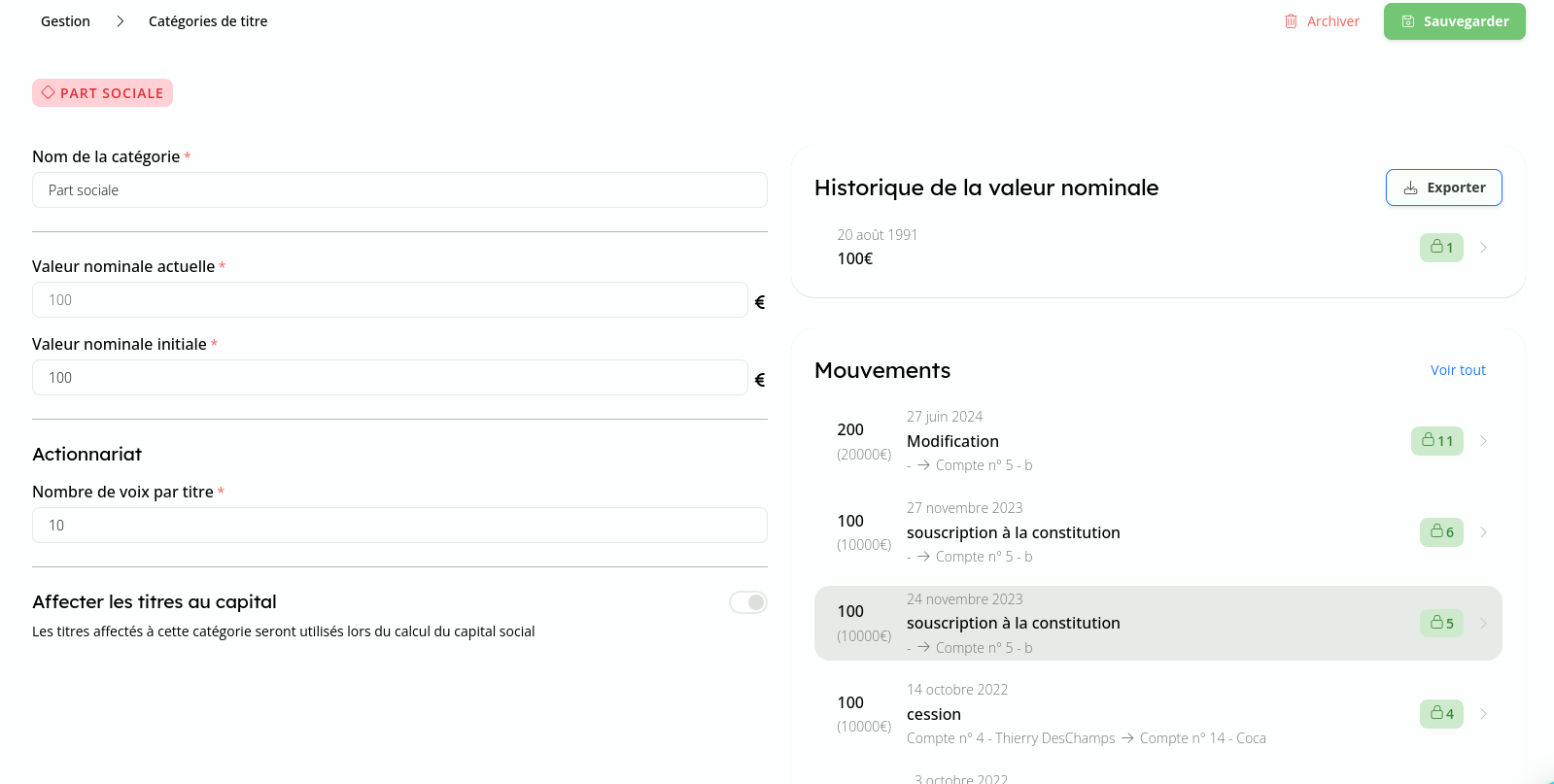Open Catégories de titre breadcrumb item

click(x=208, y=21)
